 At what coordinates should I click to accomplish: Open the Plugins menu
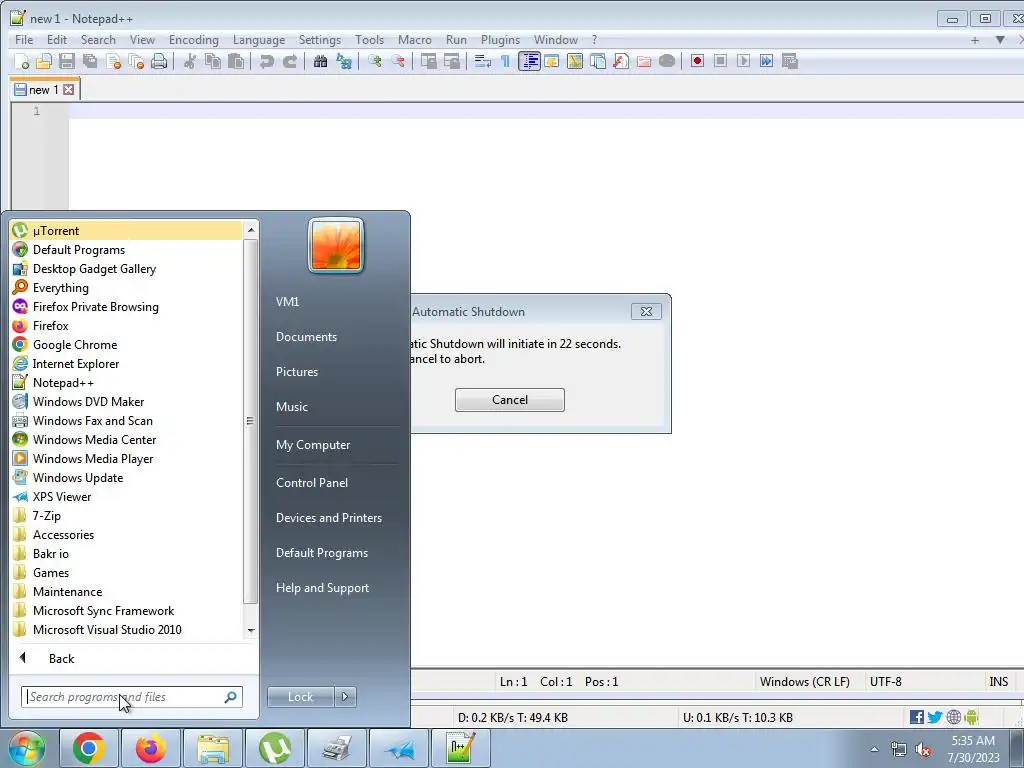coord(500,40)
